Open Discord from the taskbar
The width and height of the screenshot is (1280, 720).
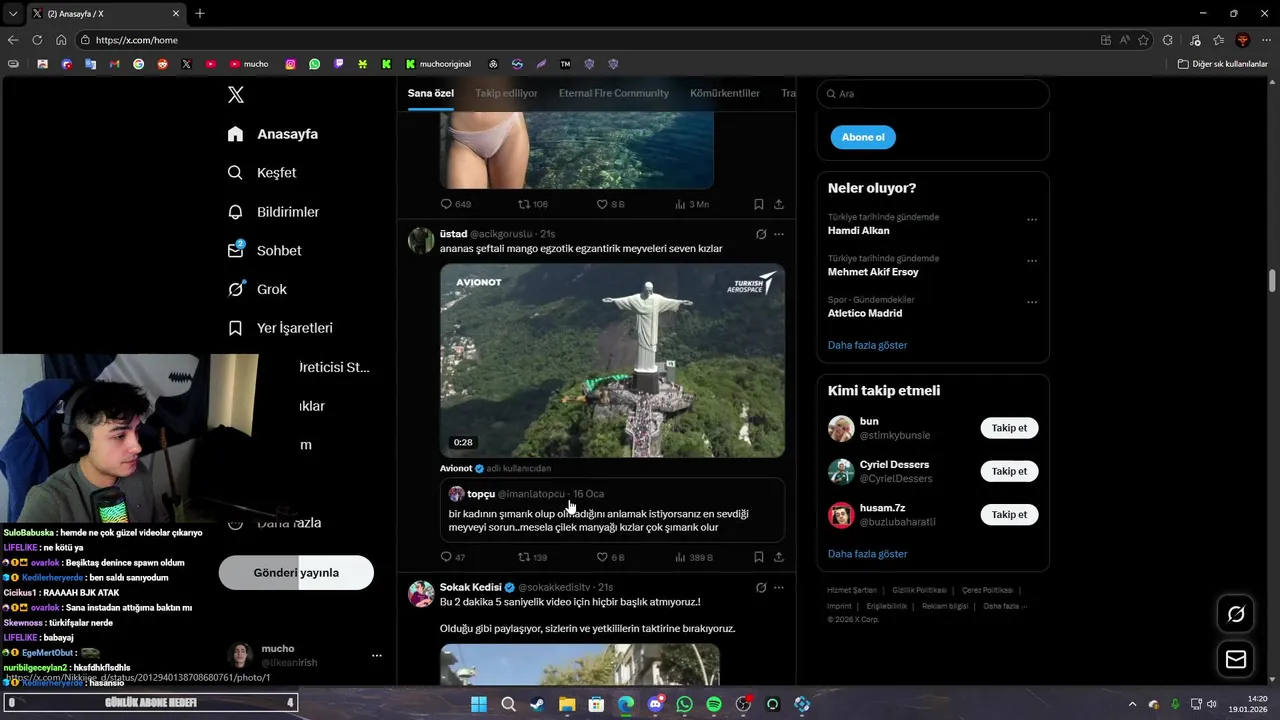coord(655,704)
